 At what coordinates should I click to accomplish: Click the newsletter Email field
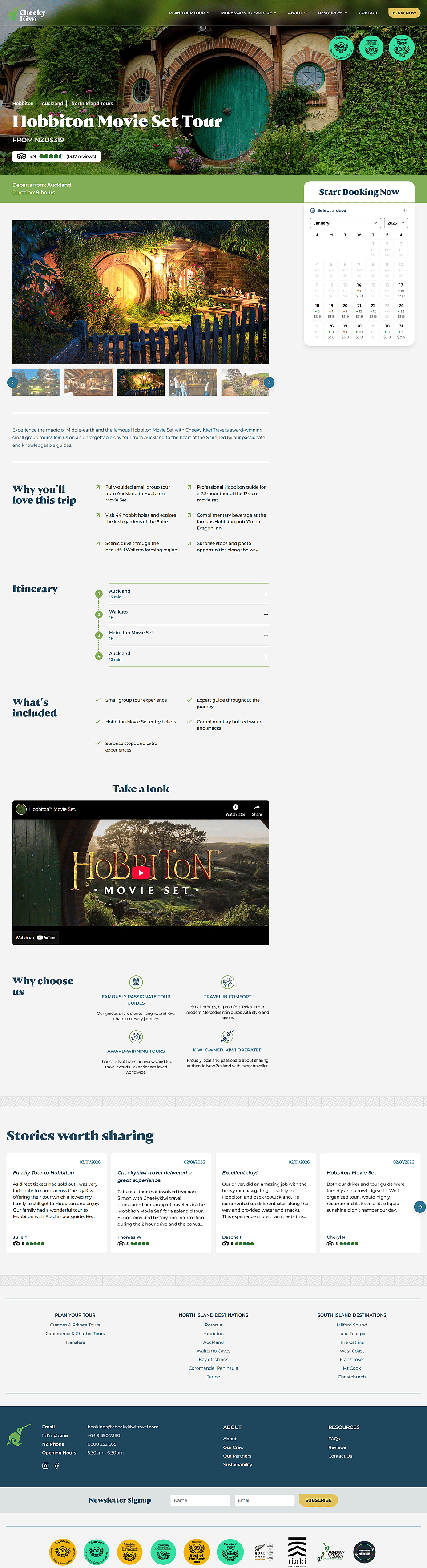point(265,1500)
